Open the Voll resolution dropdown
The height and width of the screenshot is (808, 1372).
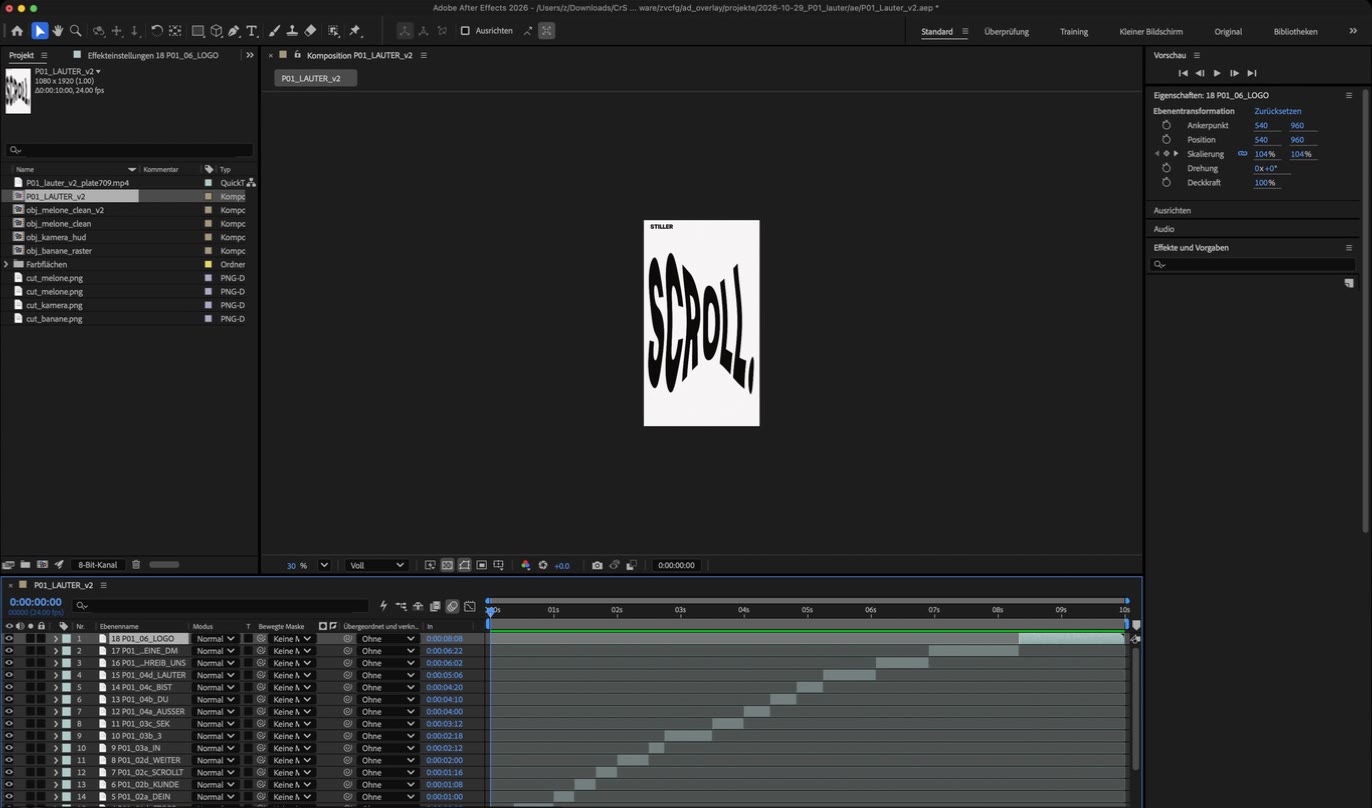click(375, 565)
